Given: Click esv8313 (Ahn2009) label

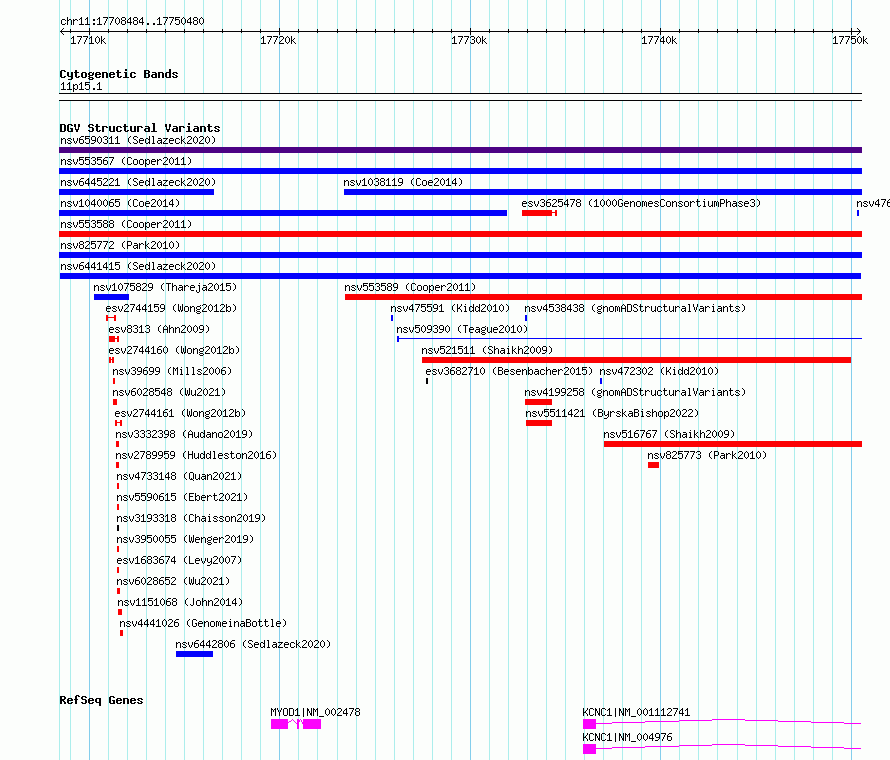Looking at the screenshot, I should [159, 329].
